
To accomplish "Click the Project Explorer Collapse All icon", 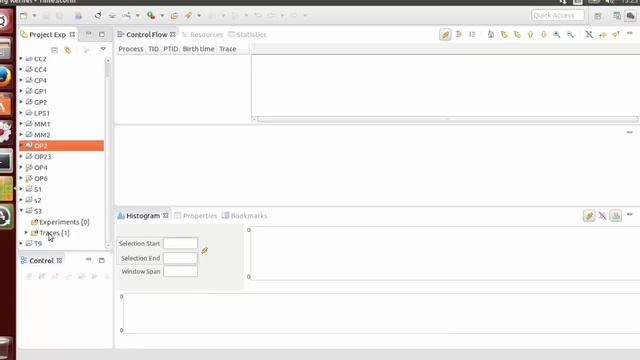I will pos(54,50).
